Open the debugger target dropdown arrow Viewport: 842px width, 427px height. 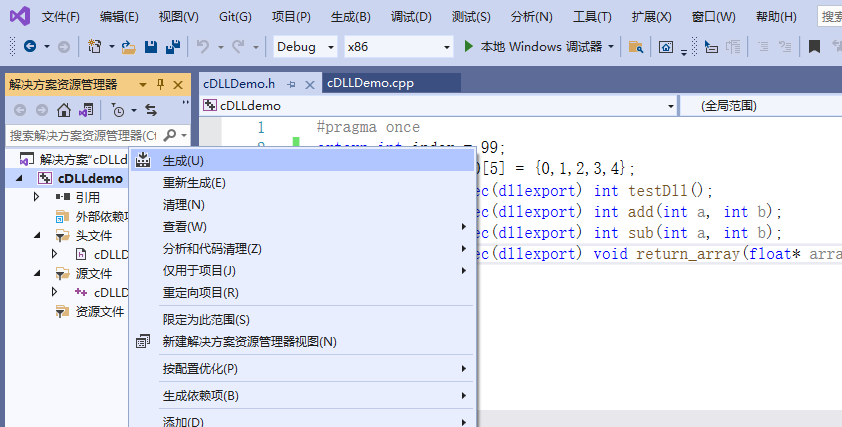[611, 47]
